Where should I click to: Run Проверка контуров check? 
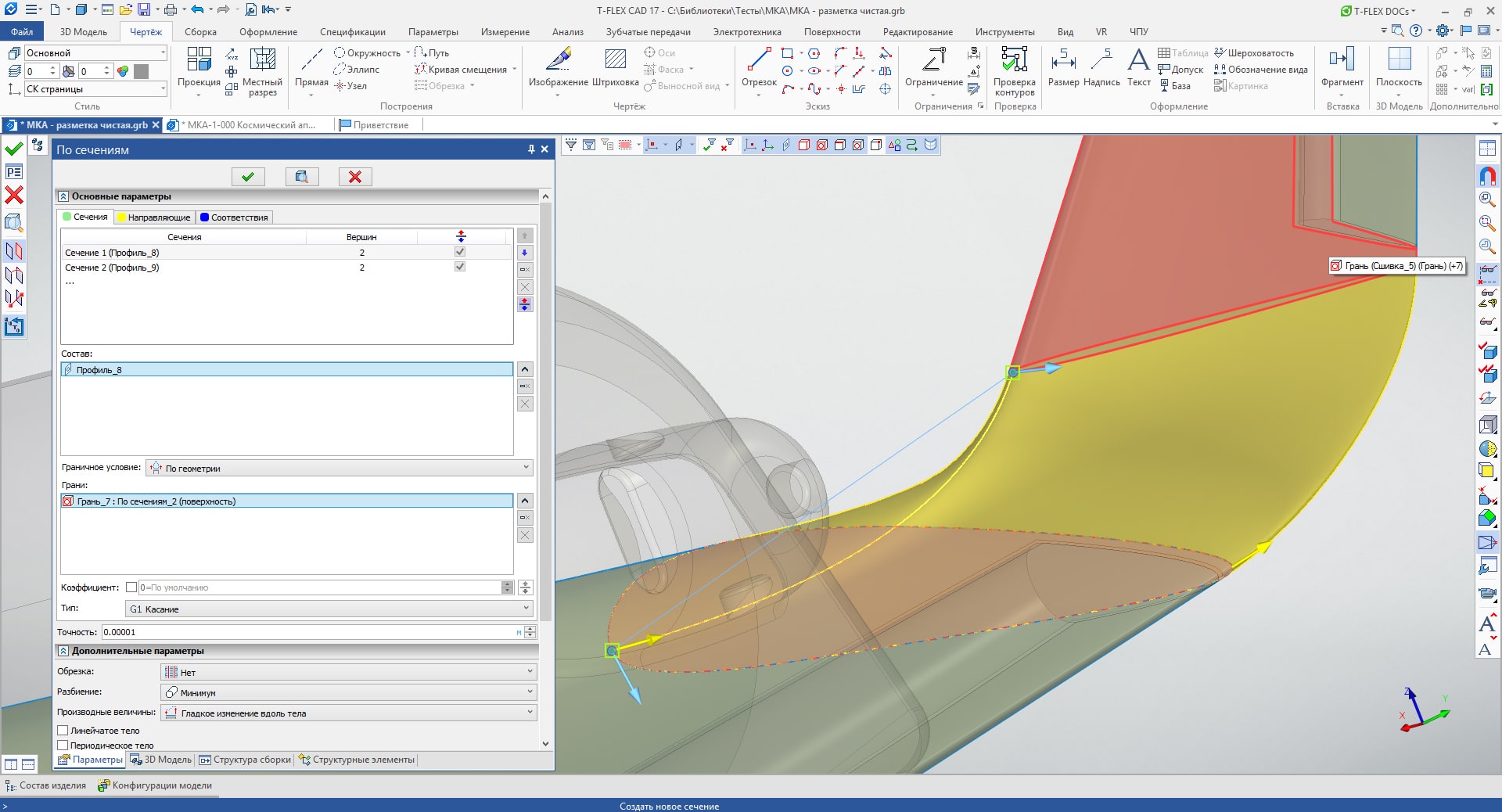click(1015, 70)
